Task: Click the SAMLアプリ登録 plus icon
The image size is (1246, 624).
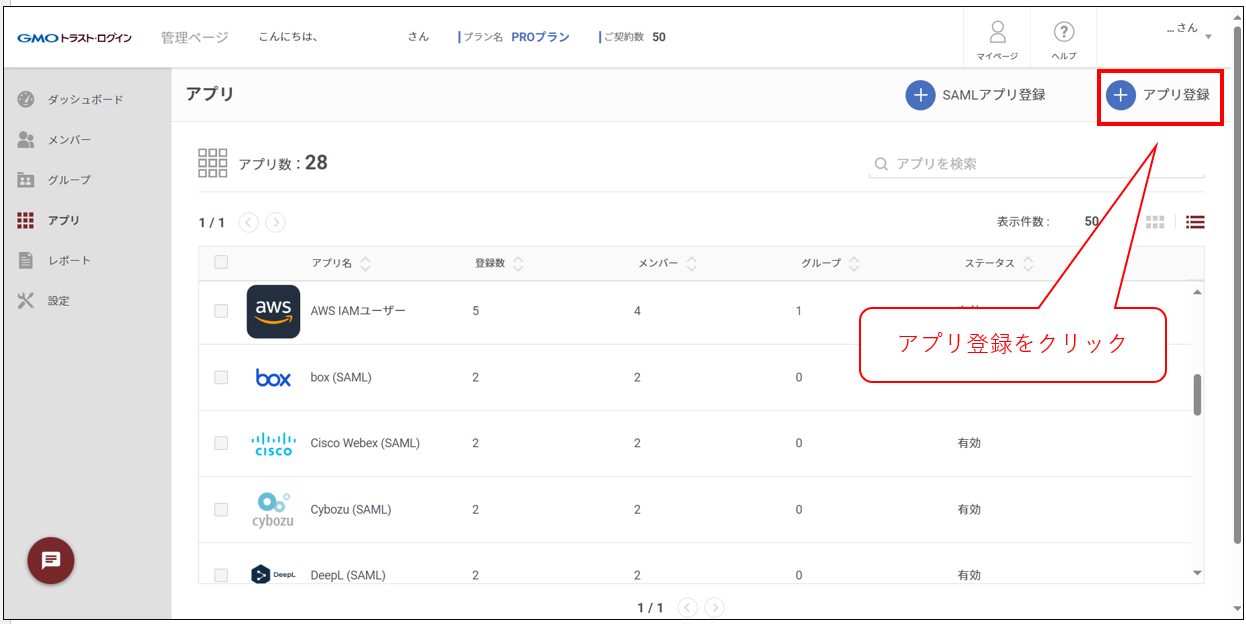Action: coord(920,95)
